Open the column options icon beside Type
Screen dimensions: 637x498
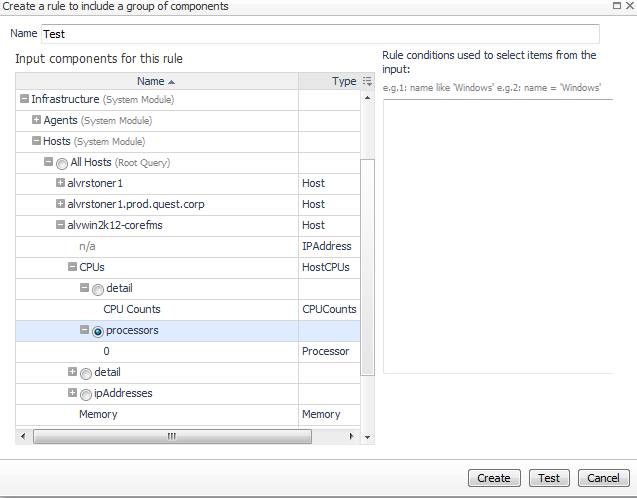click(x=367, y=81)
